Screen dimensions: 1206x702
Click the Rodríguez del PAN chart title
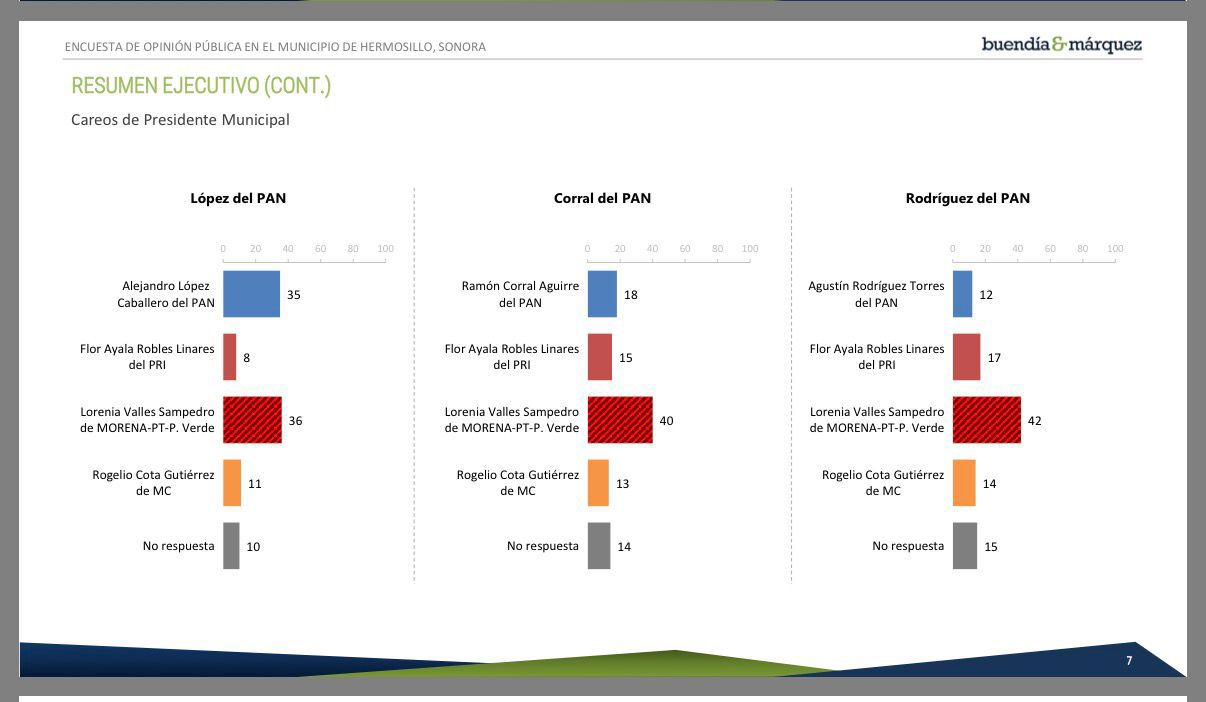click(967, 198)
